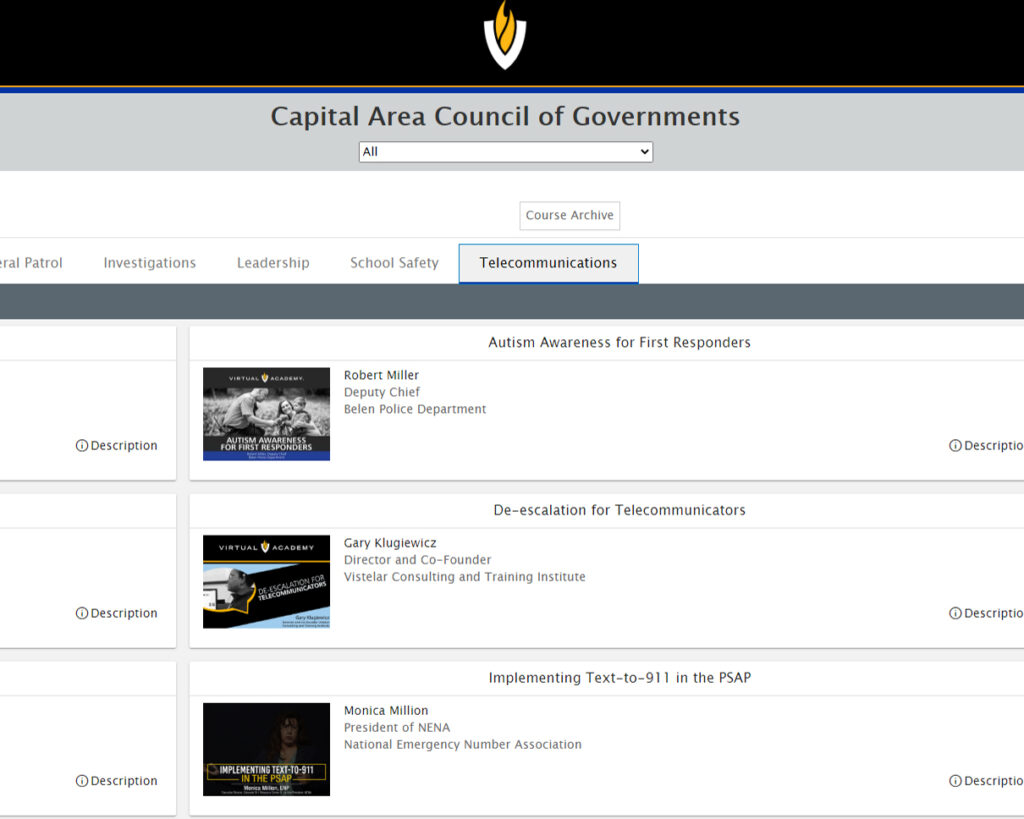This screenshot has width=1024, height=819.
Task: Click the Virtual Academy flame shield logo
Action: coord(505,35)
